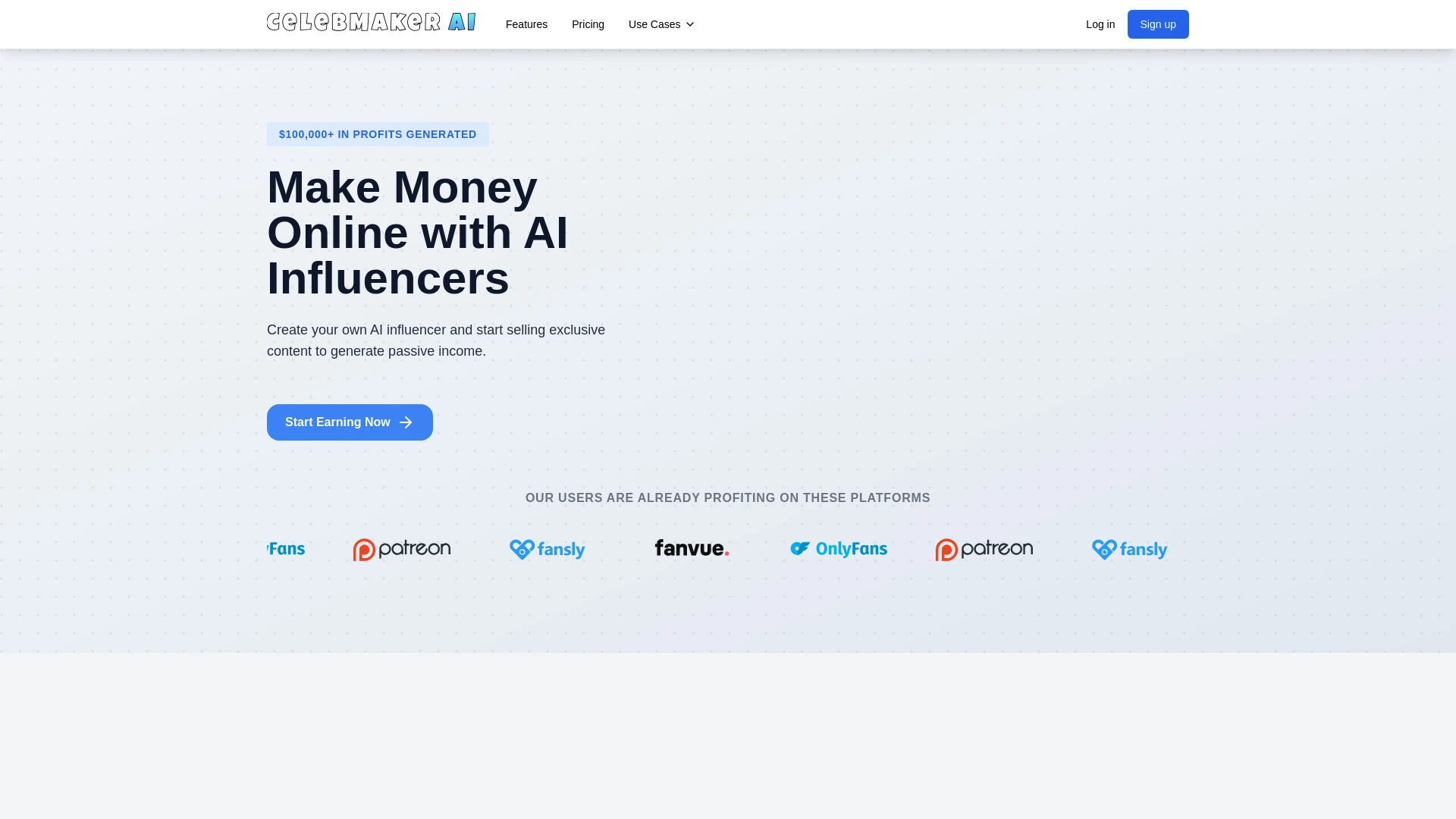Click the CelebMaker AI logo

[371, 24]
